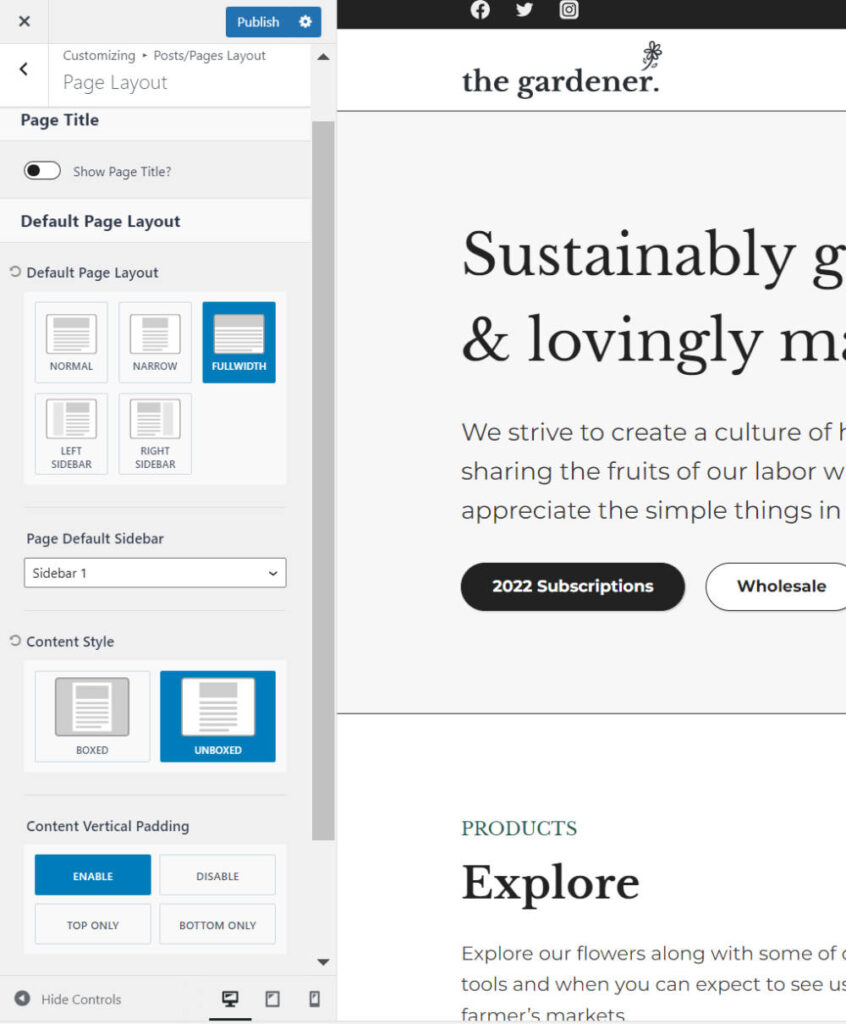Click the Twitter icon in the top bar
The width and height of the screenshot is (846, 1024).
point(524,10)
